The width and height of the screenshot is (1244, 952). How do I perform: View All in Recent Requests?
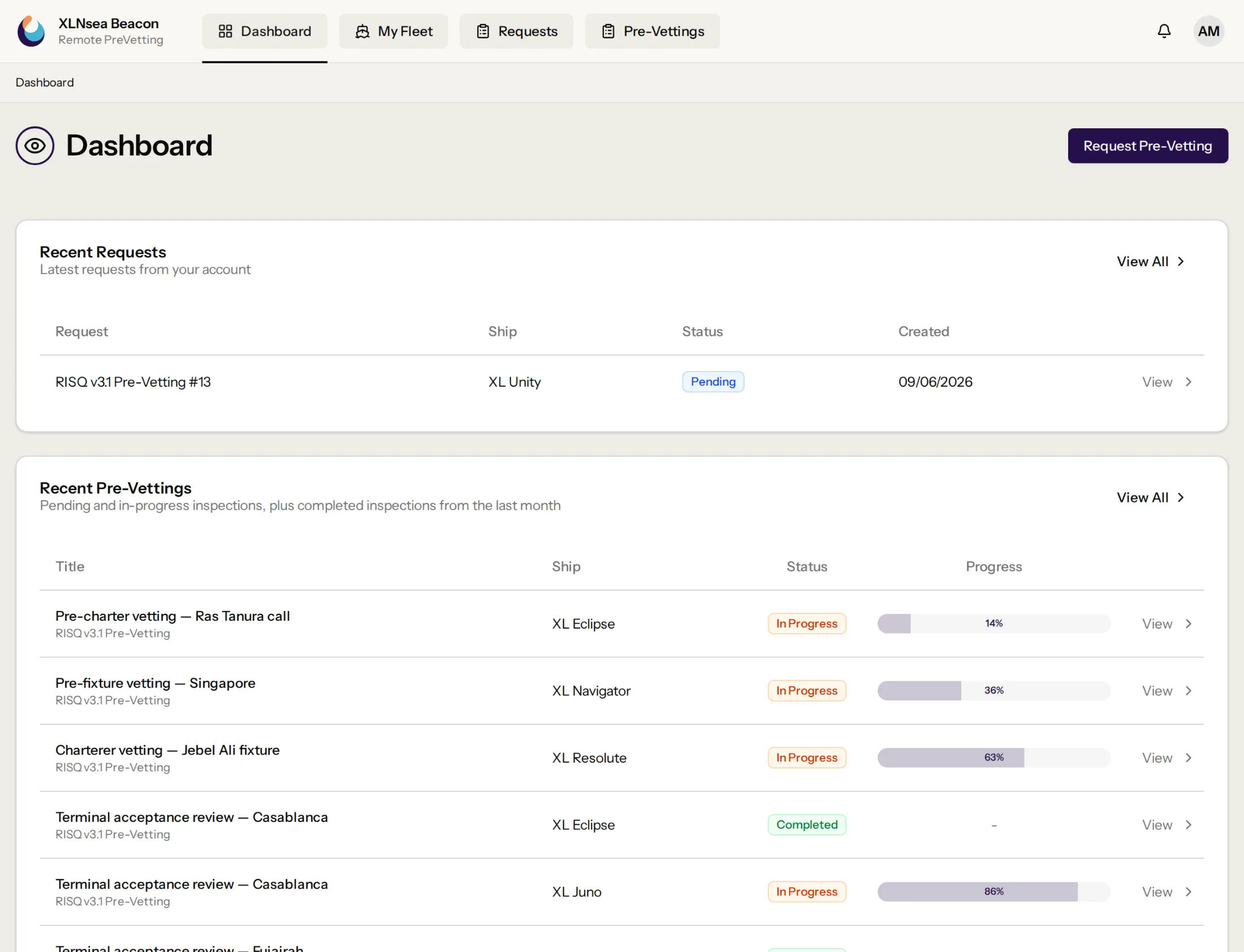pyautogui.click(x=1151, y=261)
